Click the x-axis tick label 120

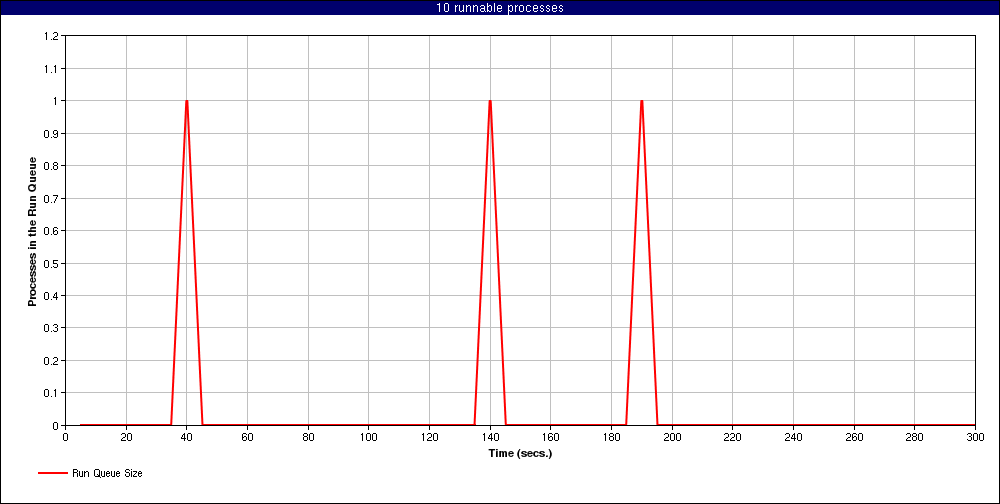pyautogui.click(x=429, y=437)
